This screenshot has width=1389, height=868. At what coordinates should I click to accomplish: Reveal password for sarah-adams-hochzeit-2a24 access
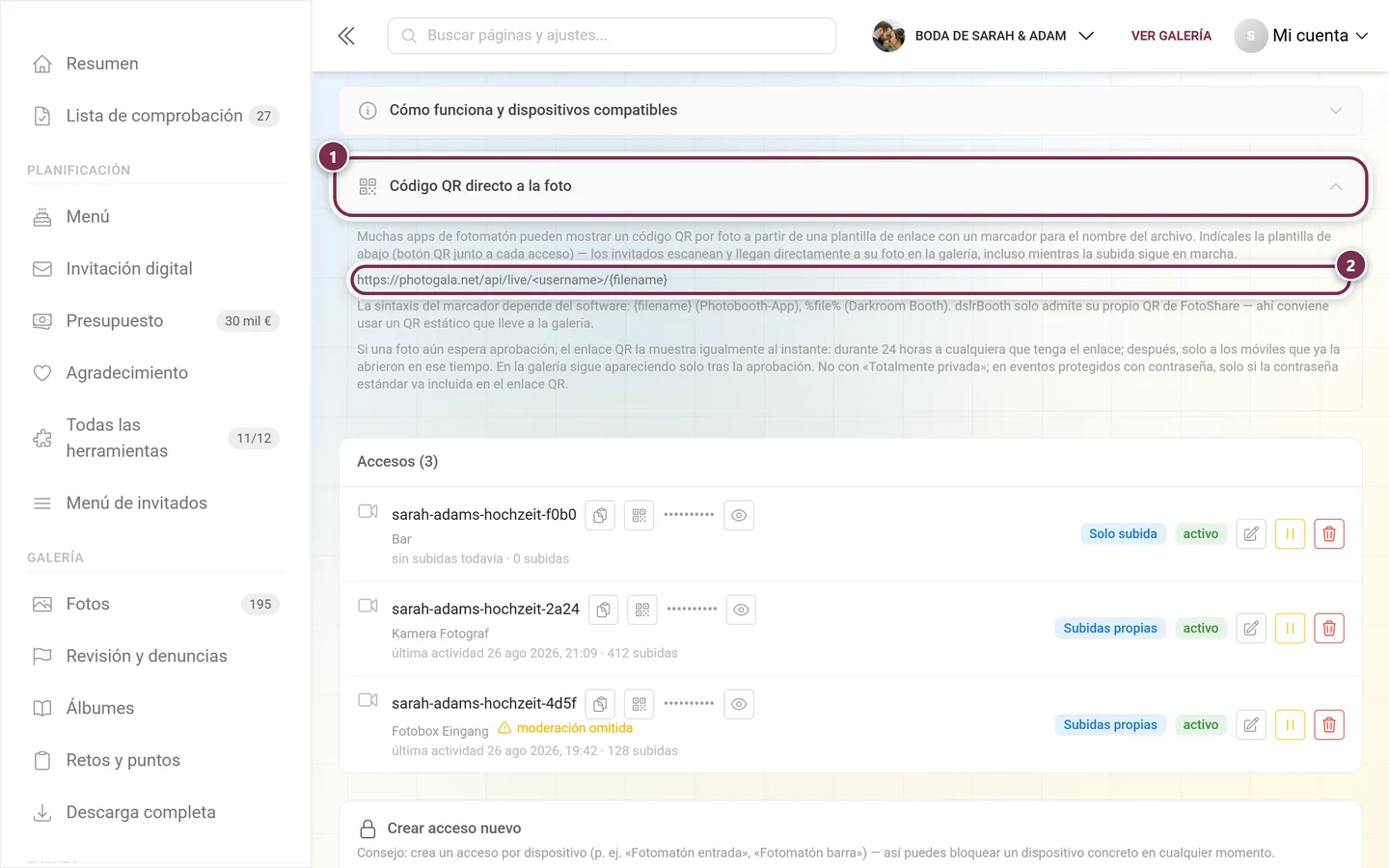[x=741, y=610]
